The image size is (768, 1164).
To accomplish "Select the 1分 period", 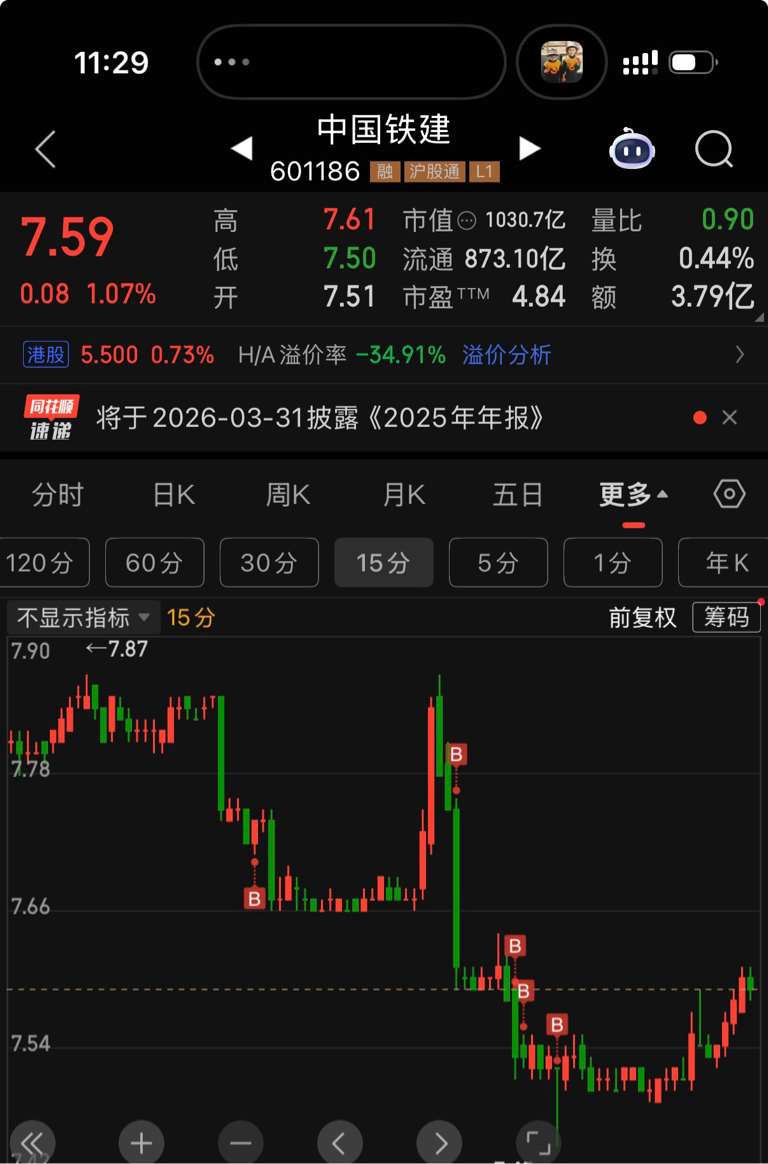I will click(613, 563).
